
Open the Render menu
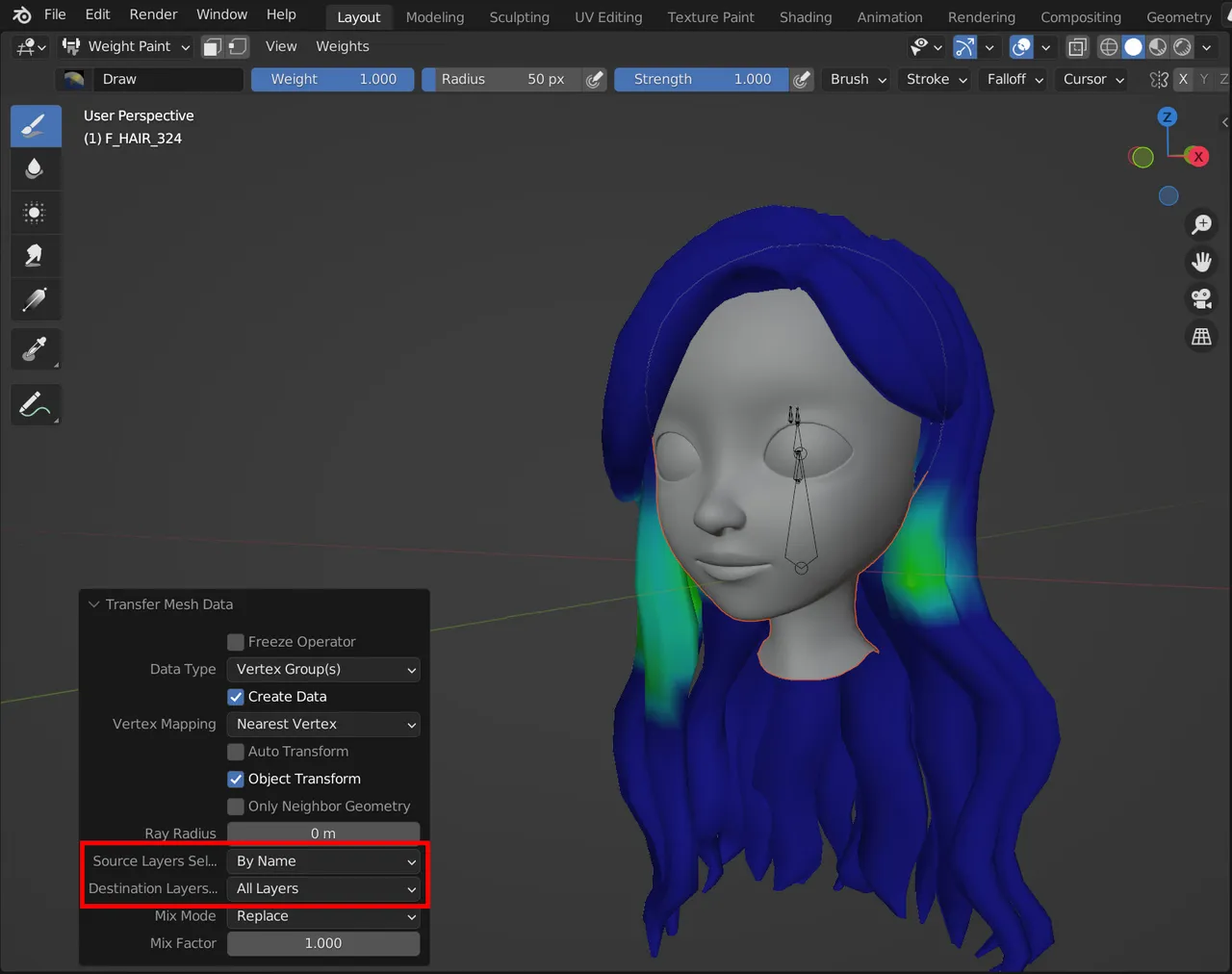click(x=153, y=14)
